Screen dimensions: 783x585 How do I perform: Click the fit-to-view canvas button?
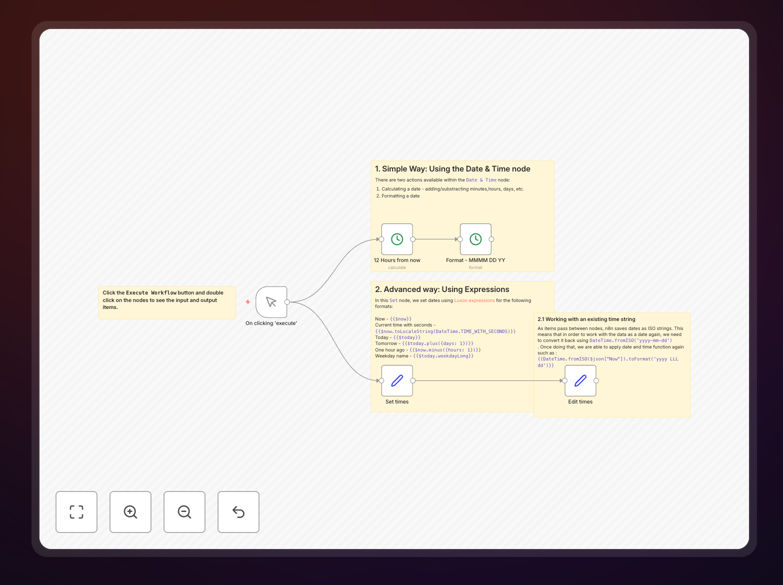[76, 512]
